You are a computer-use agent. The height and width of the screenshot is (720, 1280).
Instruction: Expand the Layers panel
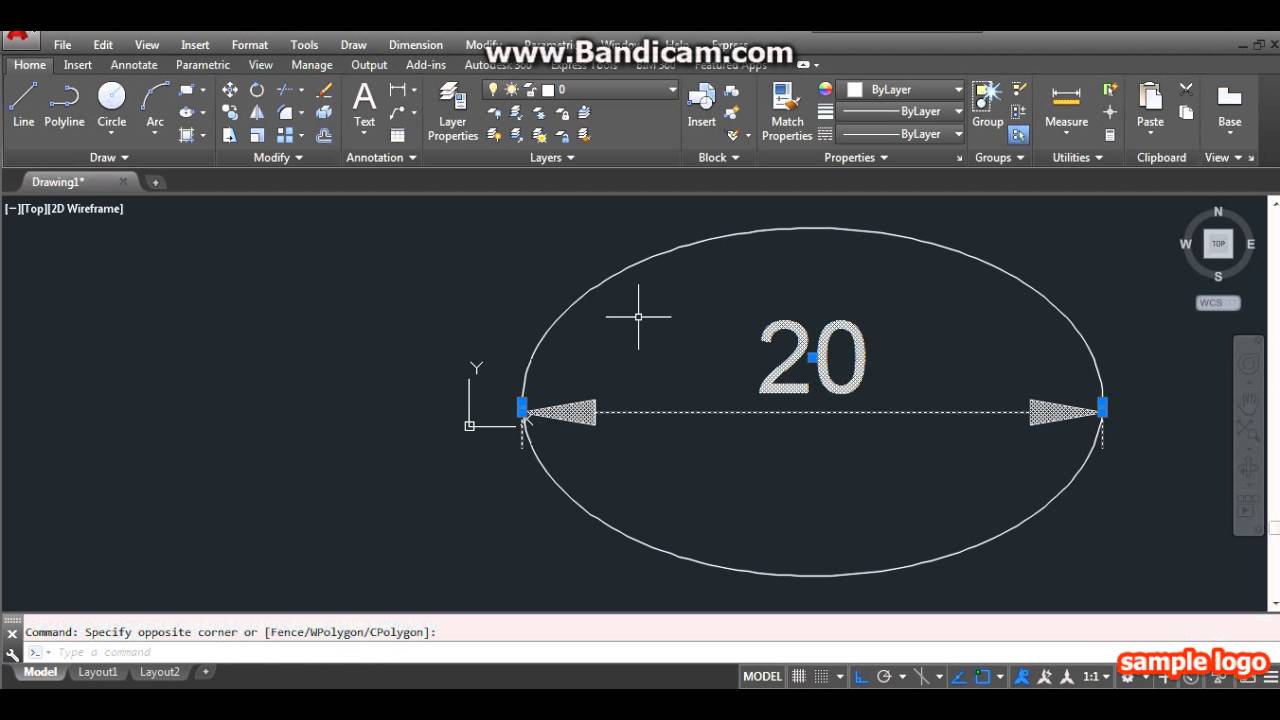[552, 157]
